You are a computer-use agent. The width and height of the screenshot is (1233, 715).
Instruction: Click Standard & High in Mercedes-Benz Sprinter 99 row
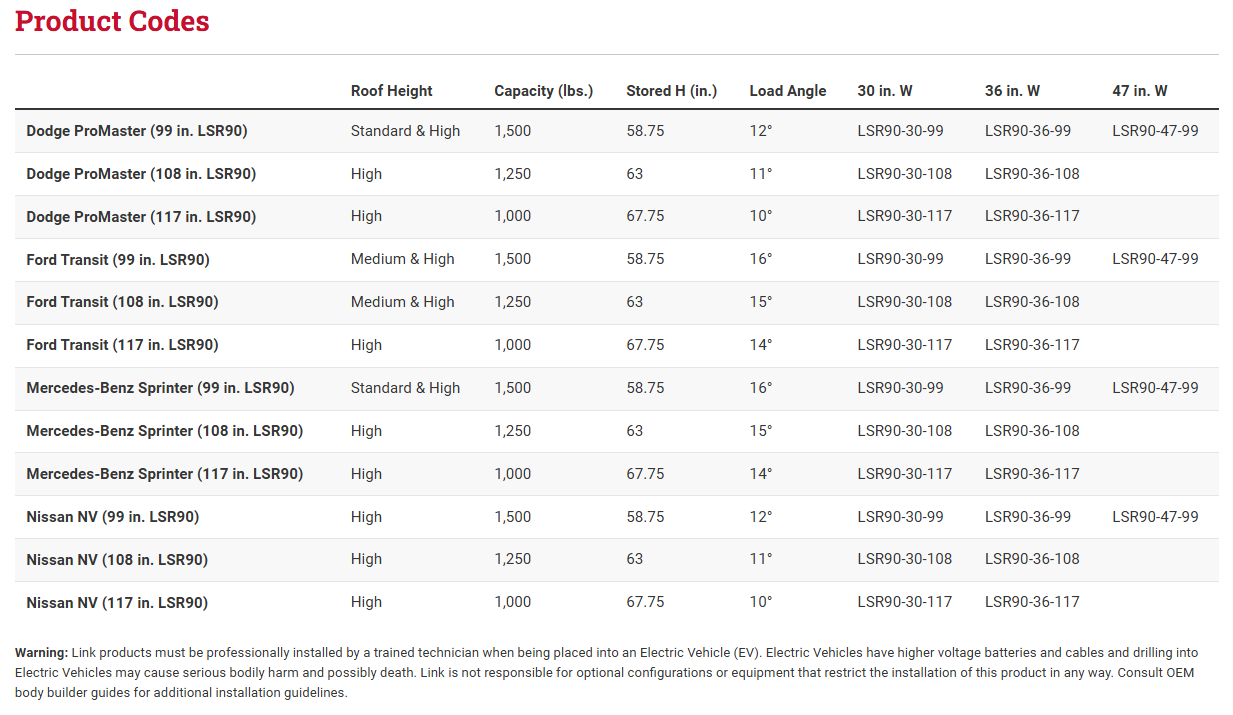pyautogui.click(x=405, y=388)
